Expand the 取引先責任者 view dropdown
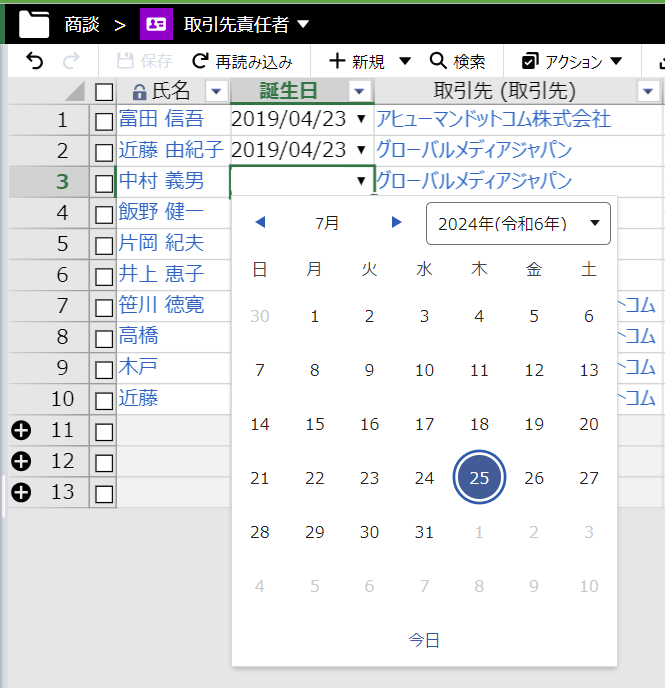 pyautogui.click(x=304, y=23)
